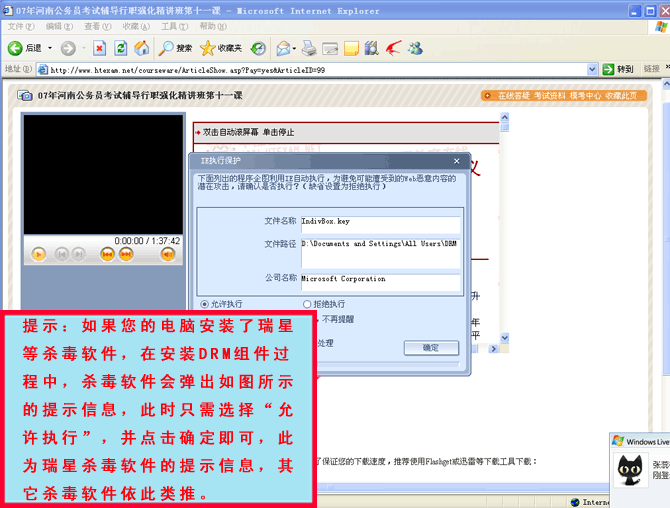Click the 收藏此页 link
The height and width of the screenshot is (508, 670).
tap(620, 96)
